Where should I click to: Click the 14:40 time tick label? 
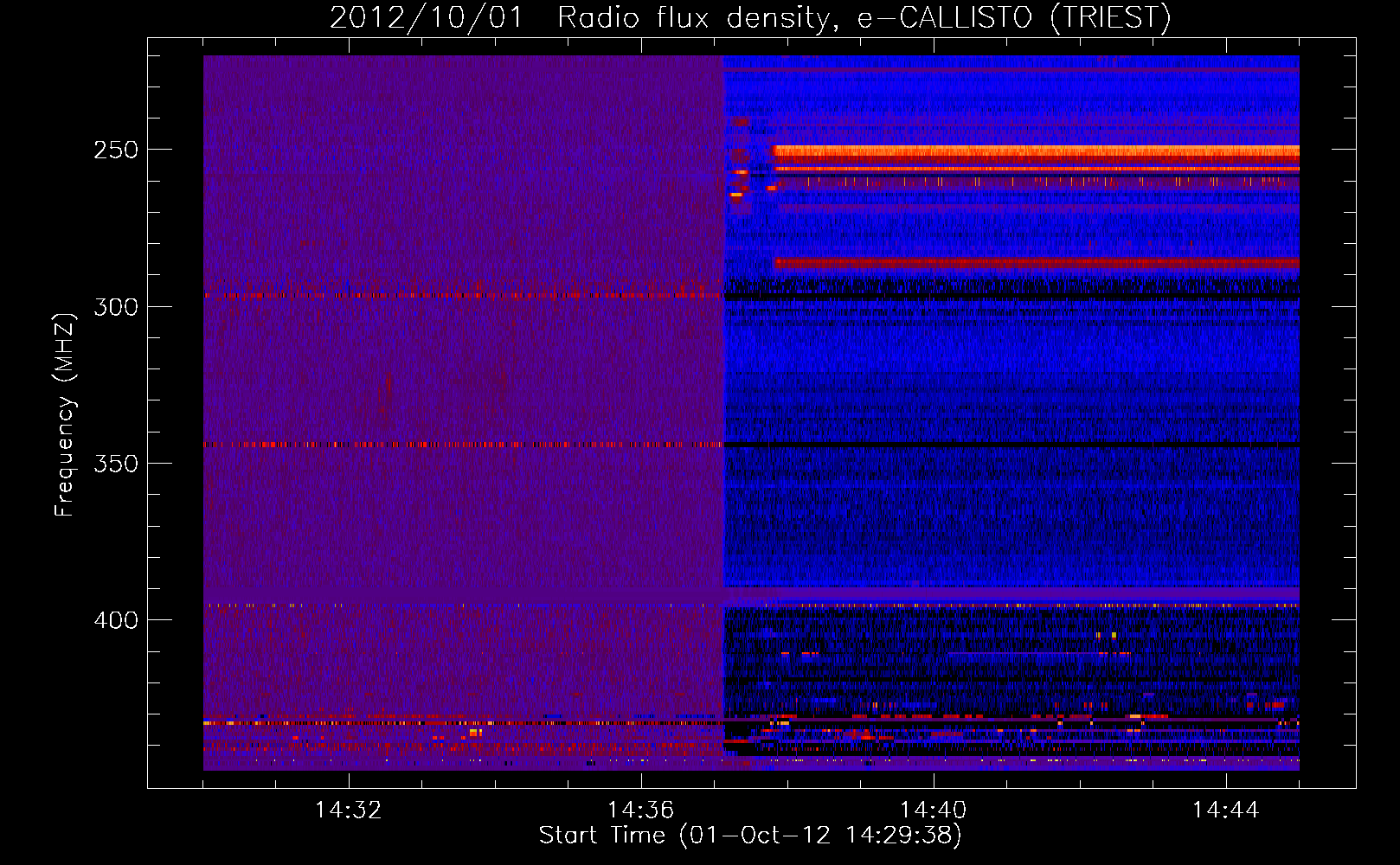[933, 811]
